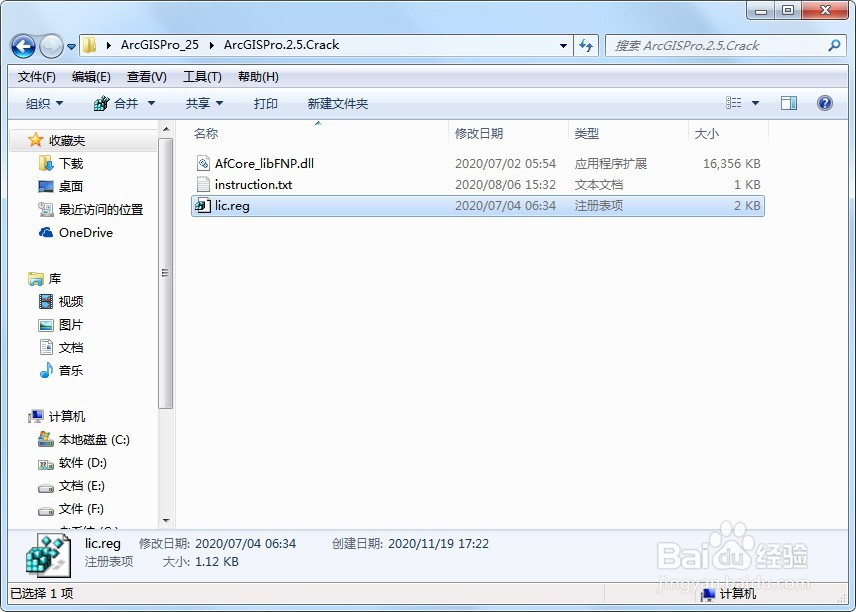The image size is (856, 612).
Task: Select ArcGISPro.2.5.Crack in the address path
Action: 281,45
